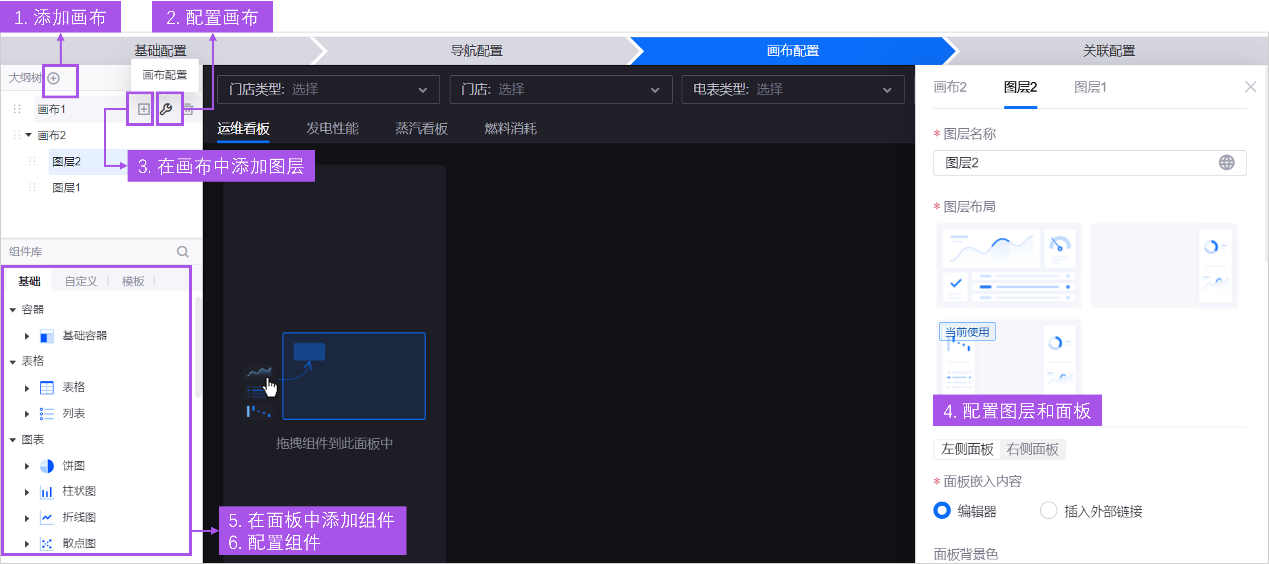Select the 插入外部链接 radio option
Screen dimensions: 1269x564
click(1048, 511)
